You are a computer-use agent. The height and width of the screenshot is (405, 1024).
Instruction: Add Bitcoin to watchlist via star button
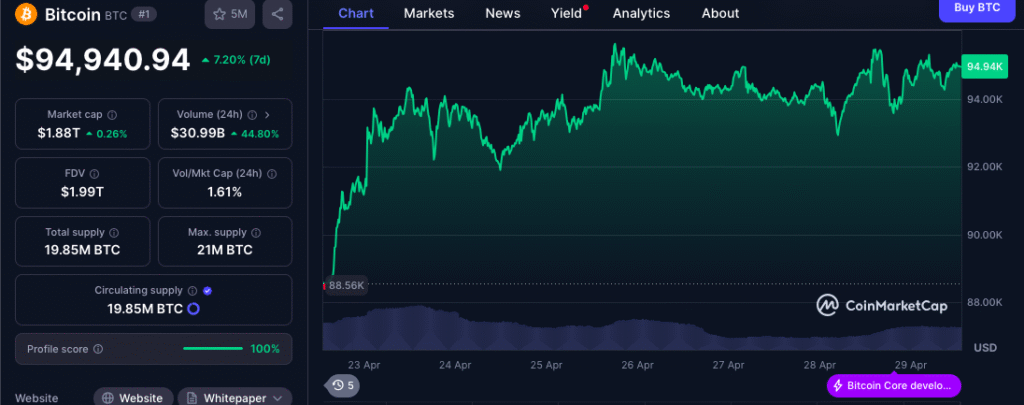(229, 14)
